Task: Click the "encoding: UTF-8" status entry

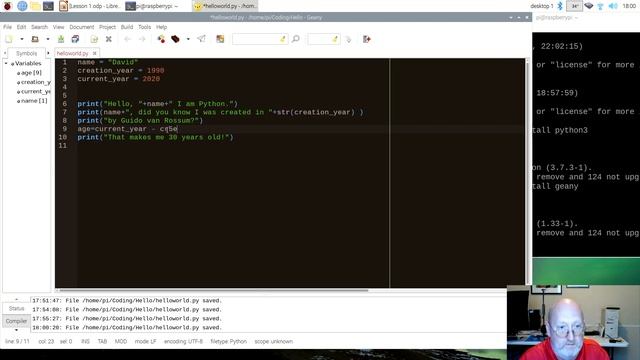Action: pyautogui.click(x=183, y=341)
